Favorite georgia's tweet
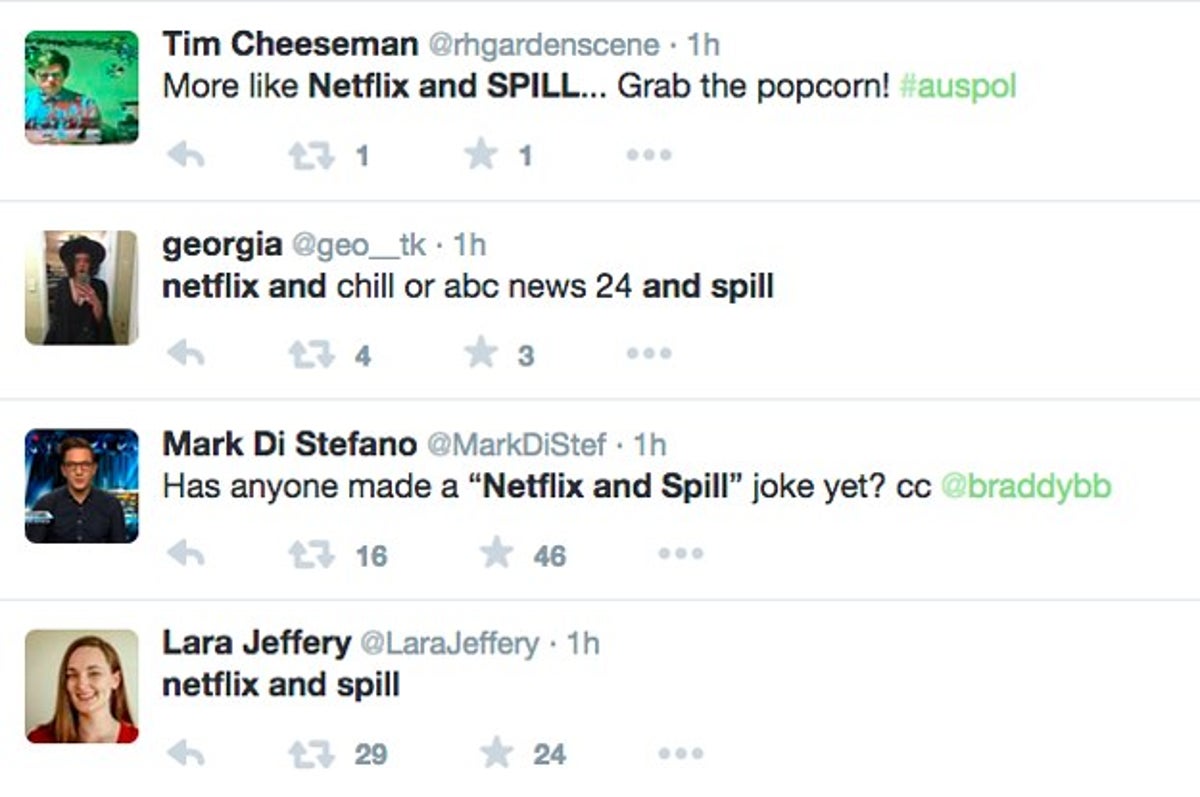 coord(479,352)
